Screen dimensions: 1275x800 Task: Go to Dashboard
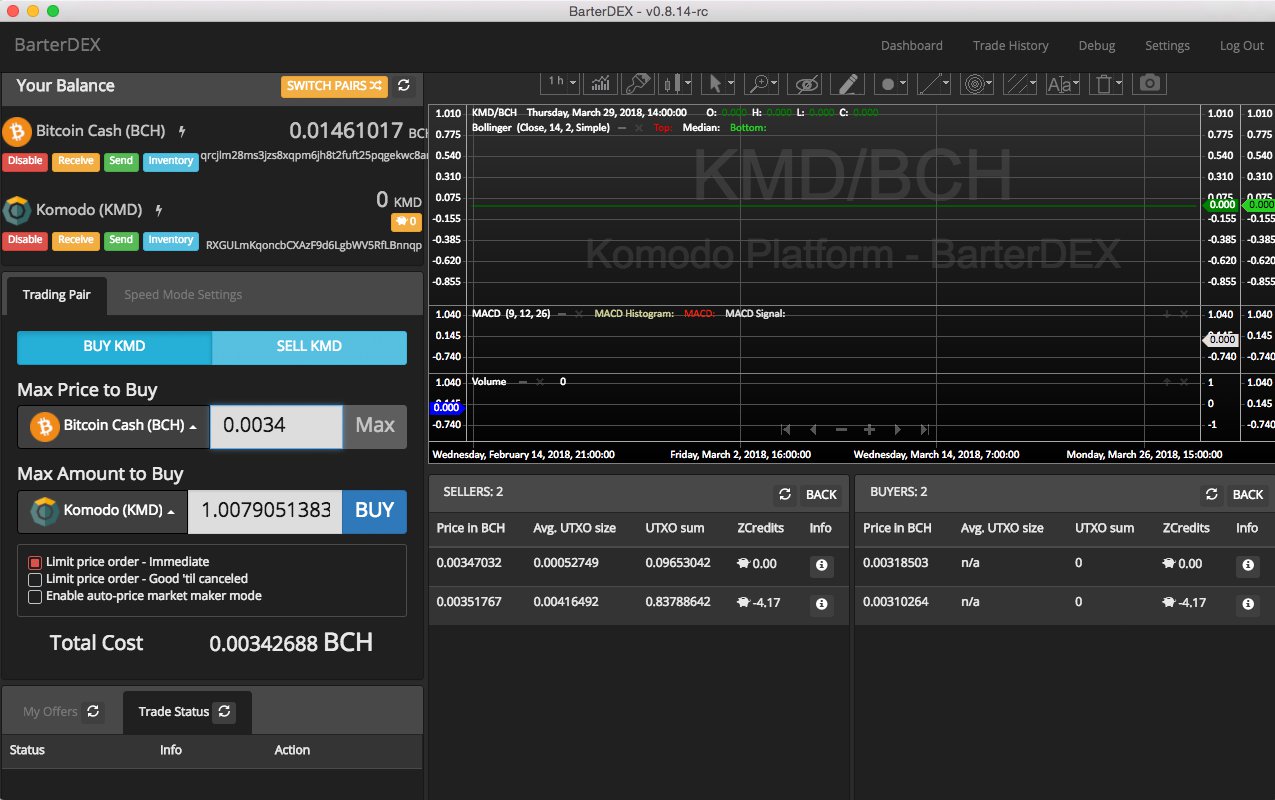coord(911,45)
